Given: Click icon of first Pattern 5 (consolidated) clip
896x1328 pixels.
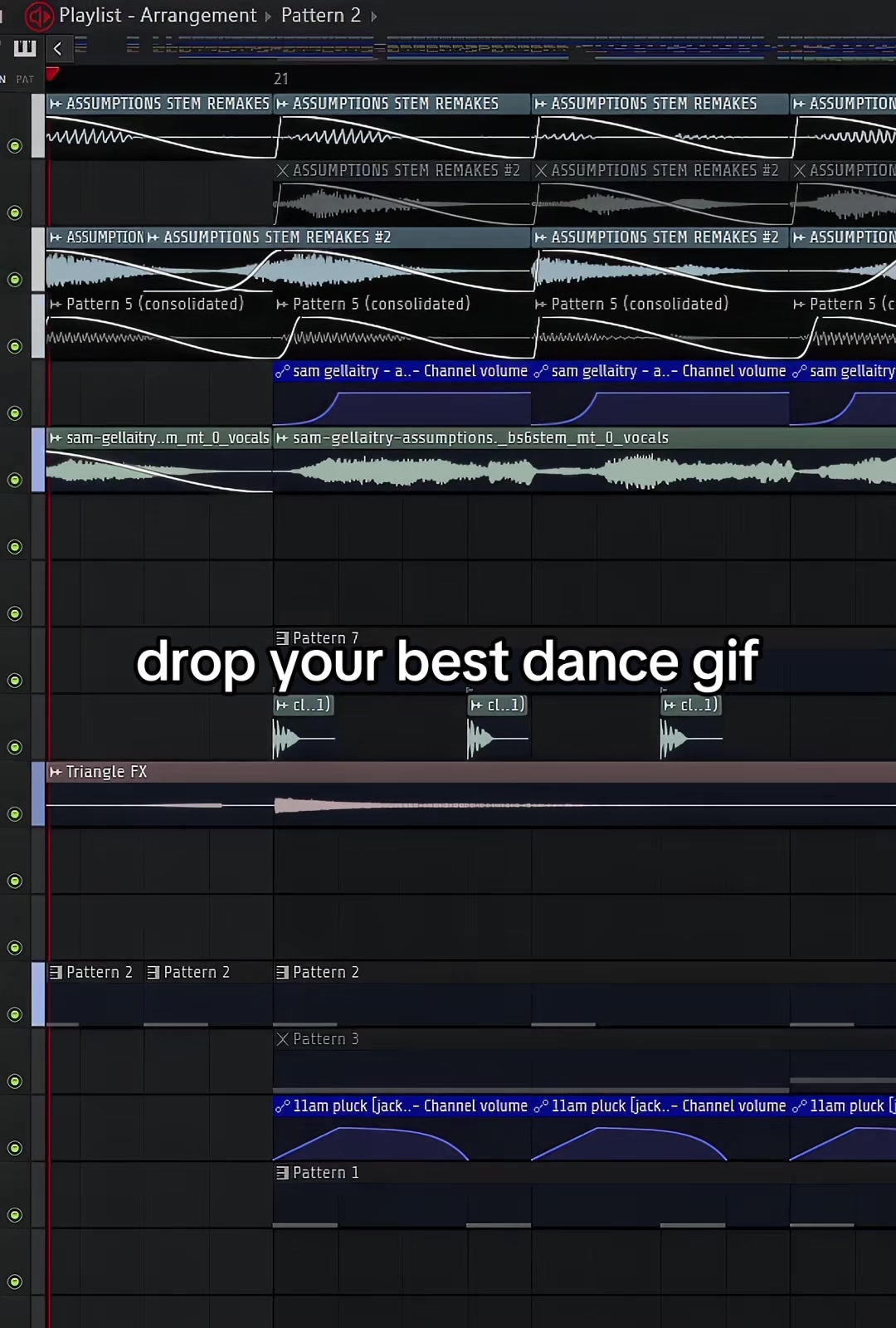Looking at the screenshot, I should coord(56,305).
